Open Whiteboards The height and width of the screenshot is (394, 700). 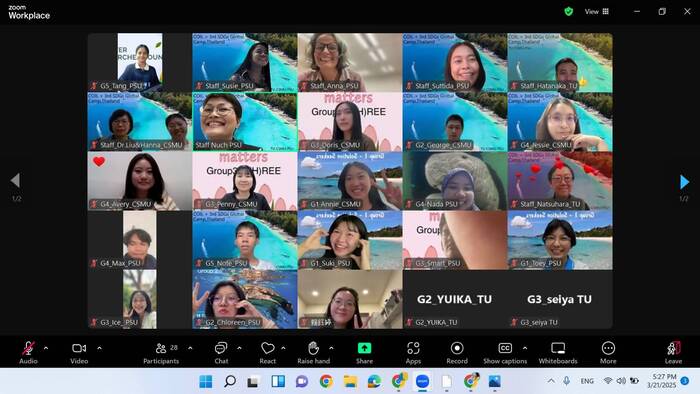pos(558,353)
